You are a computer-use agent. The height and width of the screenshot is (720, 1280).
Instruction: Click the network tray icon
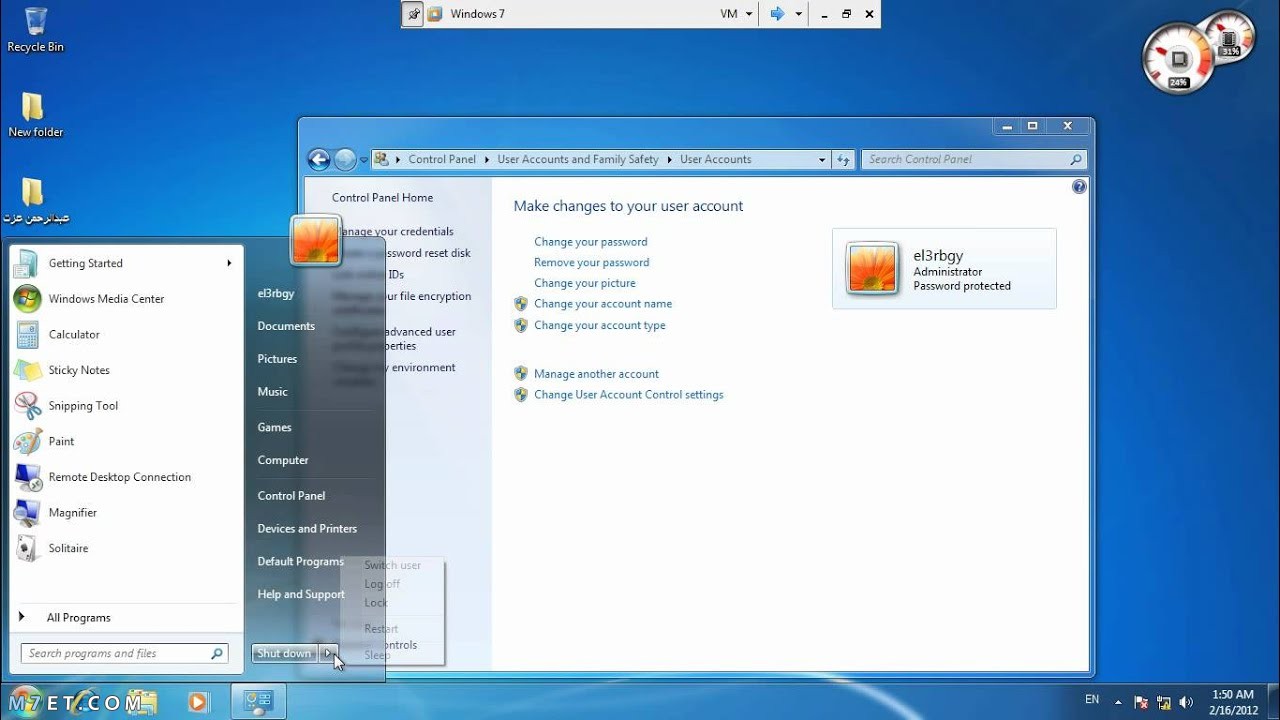click(1164, 702)
